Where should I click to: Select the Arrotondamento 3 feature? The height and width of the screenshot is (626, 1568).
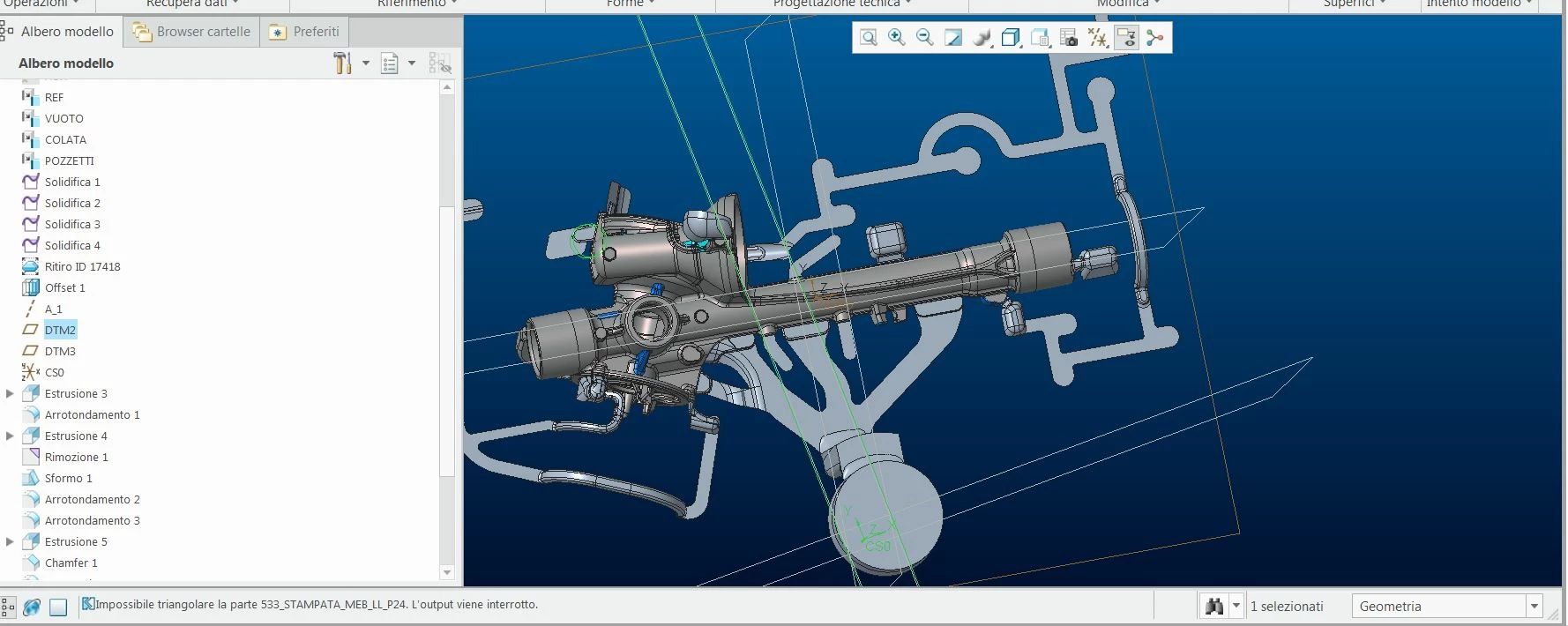[92, 520]
